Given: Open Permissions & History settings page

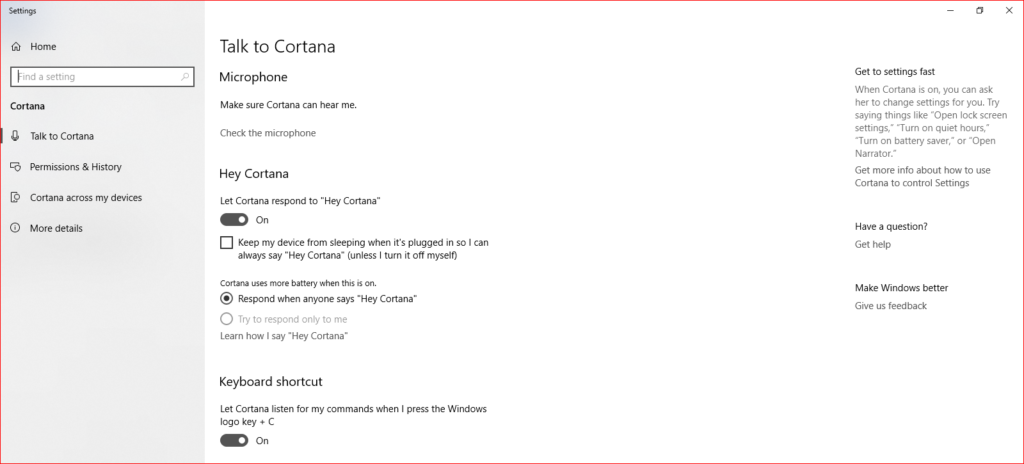Looking at the screenshot, I should coord(76,167).
